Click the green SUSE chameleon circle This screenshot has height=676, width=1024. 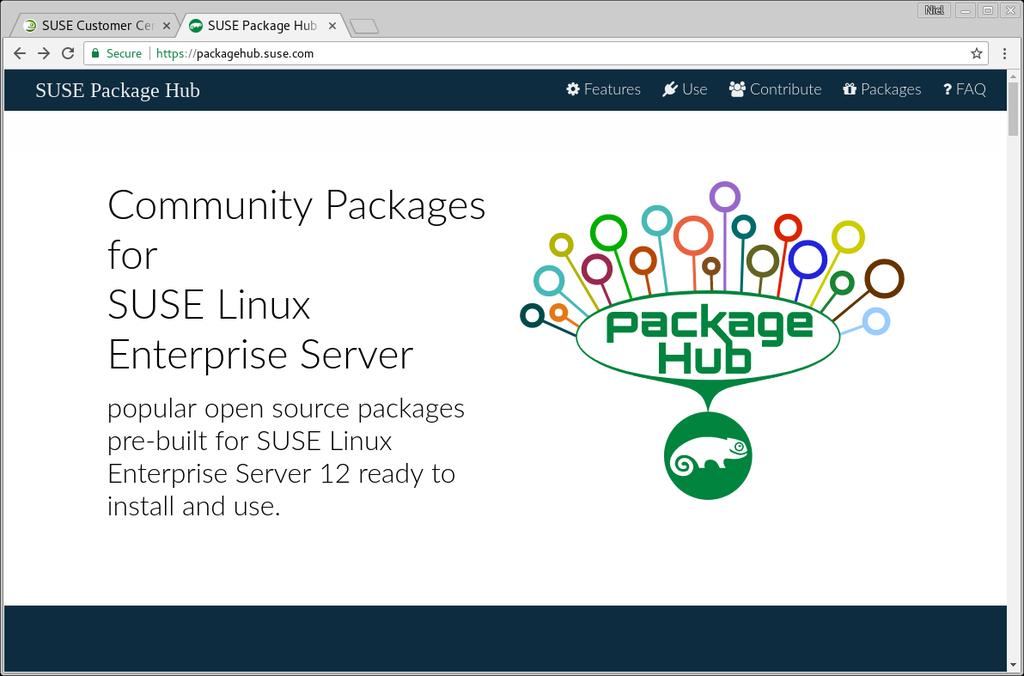(708, 456)
